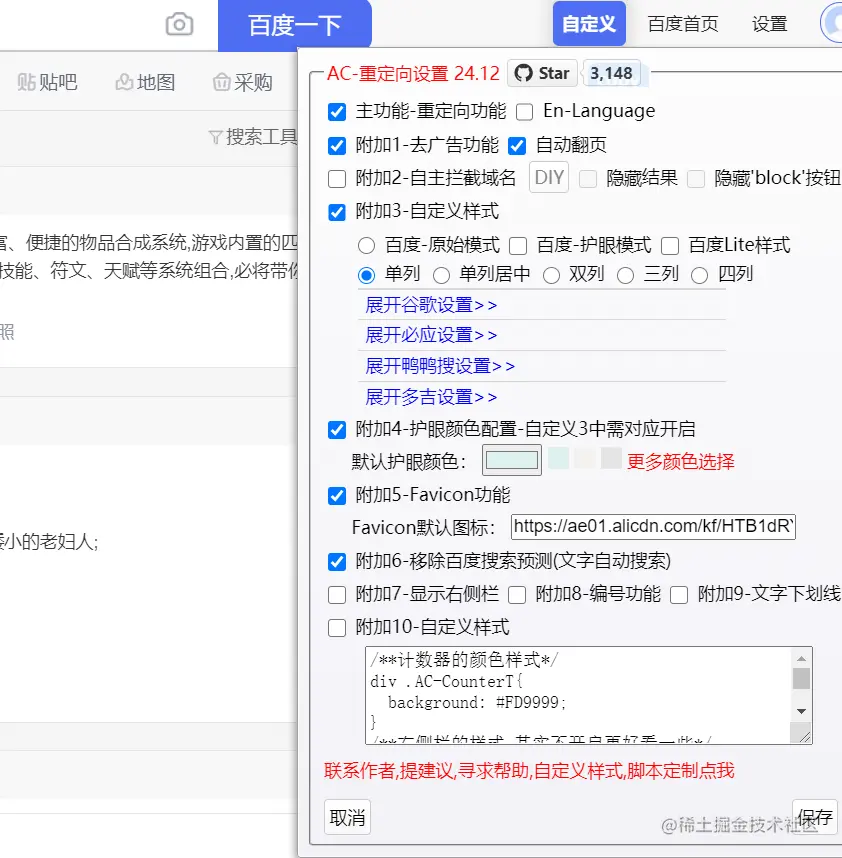Click the 3,148 star count

tap(611, 73)
